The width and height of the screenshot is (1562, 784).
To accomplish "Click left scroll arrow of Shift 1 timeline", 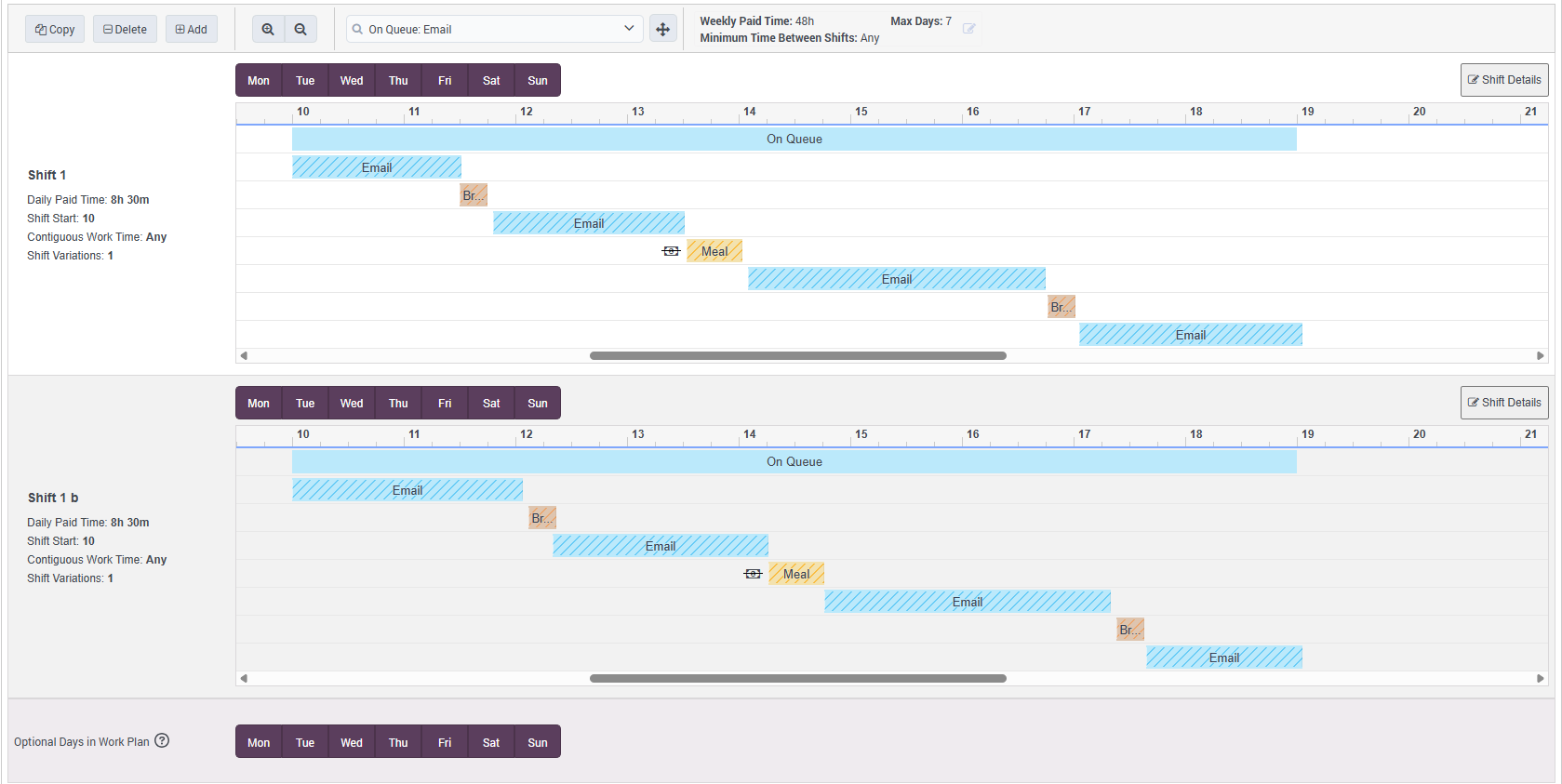I will click(244, 355).
